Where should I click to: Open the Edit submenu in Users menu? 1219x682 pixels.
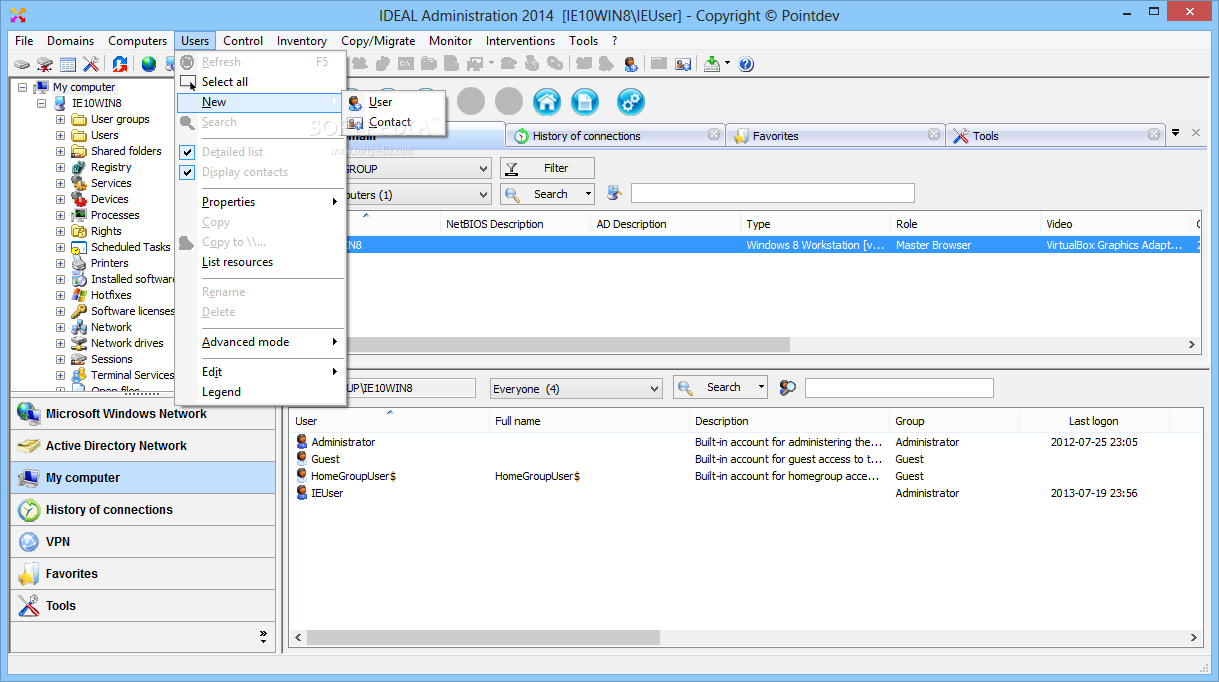coord(260,372)
